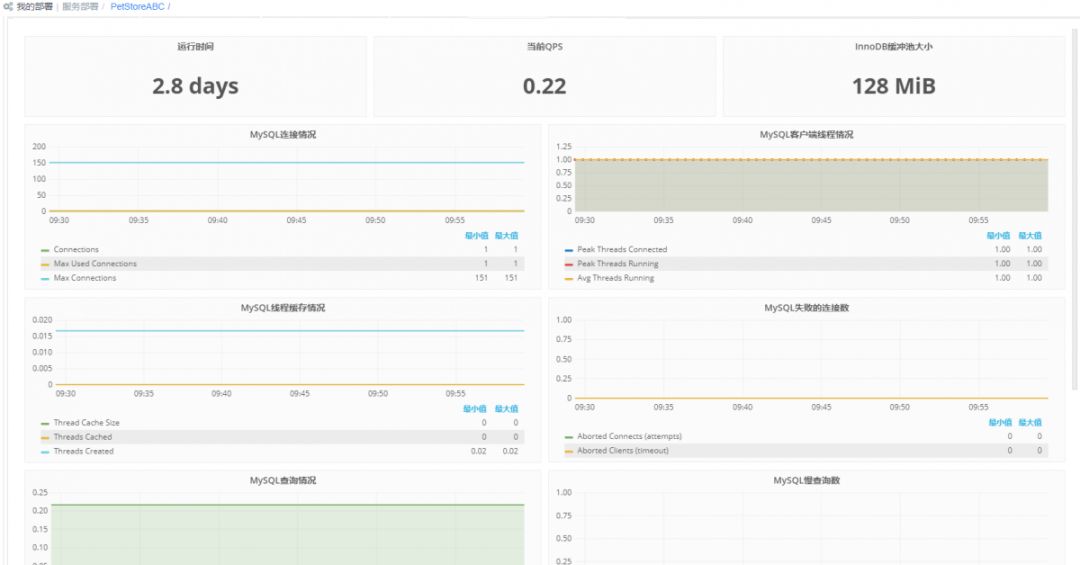Click Max Used Connections orange swatch
This screenshot has width=1080, height=565.
pos(45,265)
